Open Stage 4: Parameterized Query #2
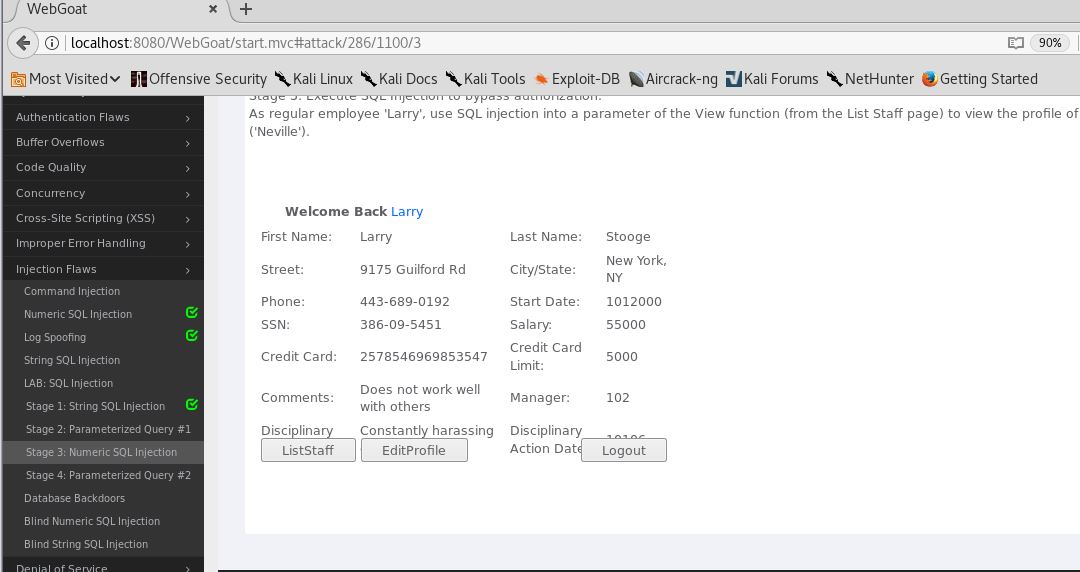 pyautogui.click(x=108, y=476)
